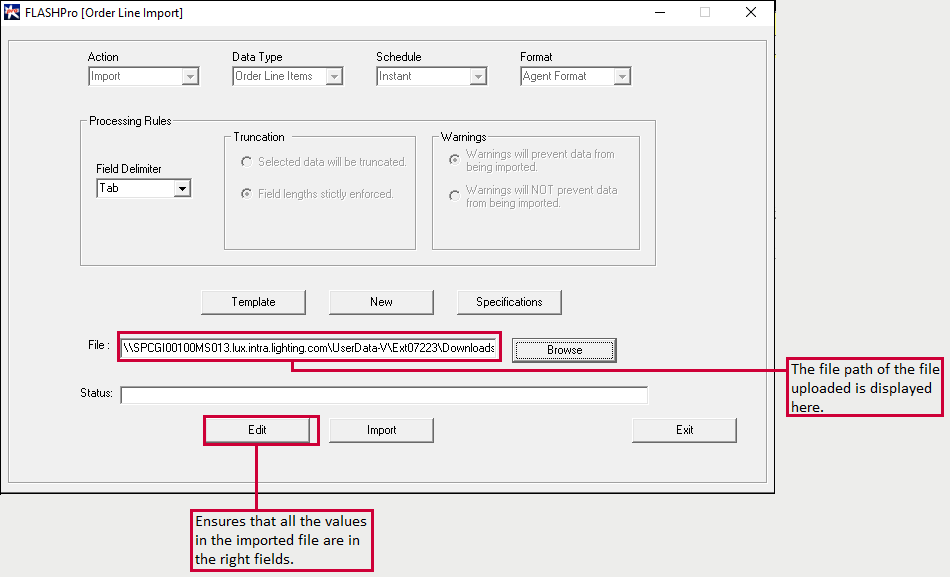Viewport: 950px width, 577px height.
Task: Open the Format dropdown showing Agent Format
Action: point(576,76)
